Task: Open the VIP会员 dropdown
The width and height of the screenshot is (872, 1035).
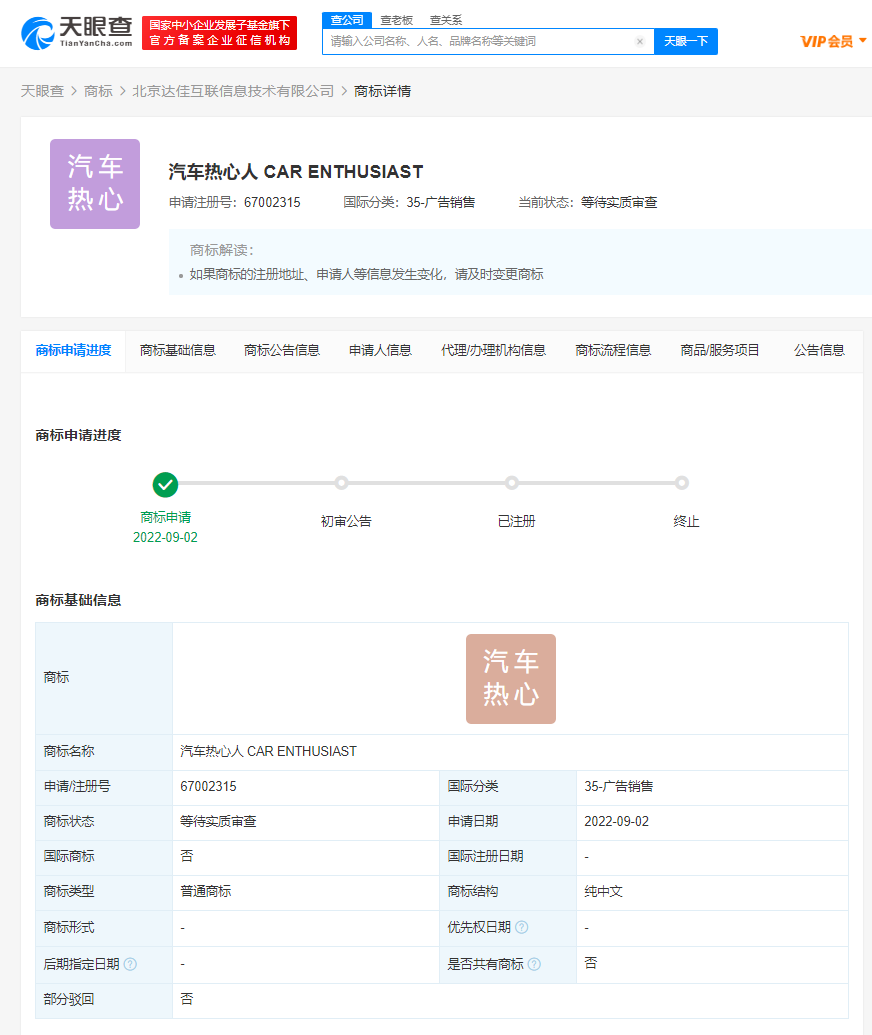Action: (x=833, y=42)
